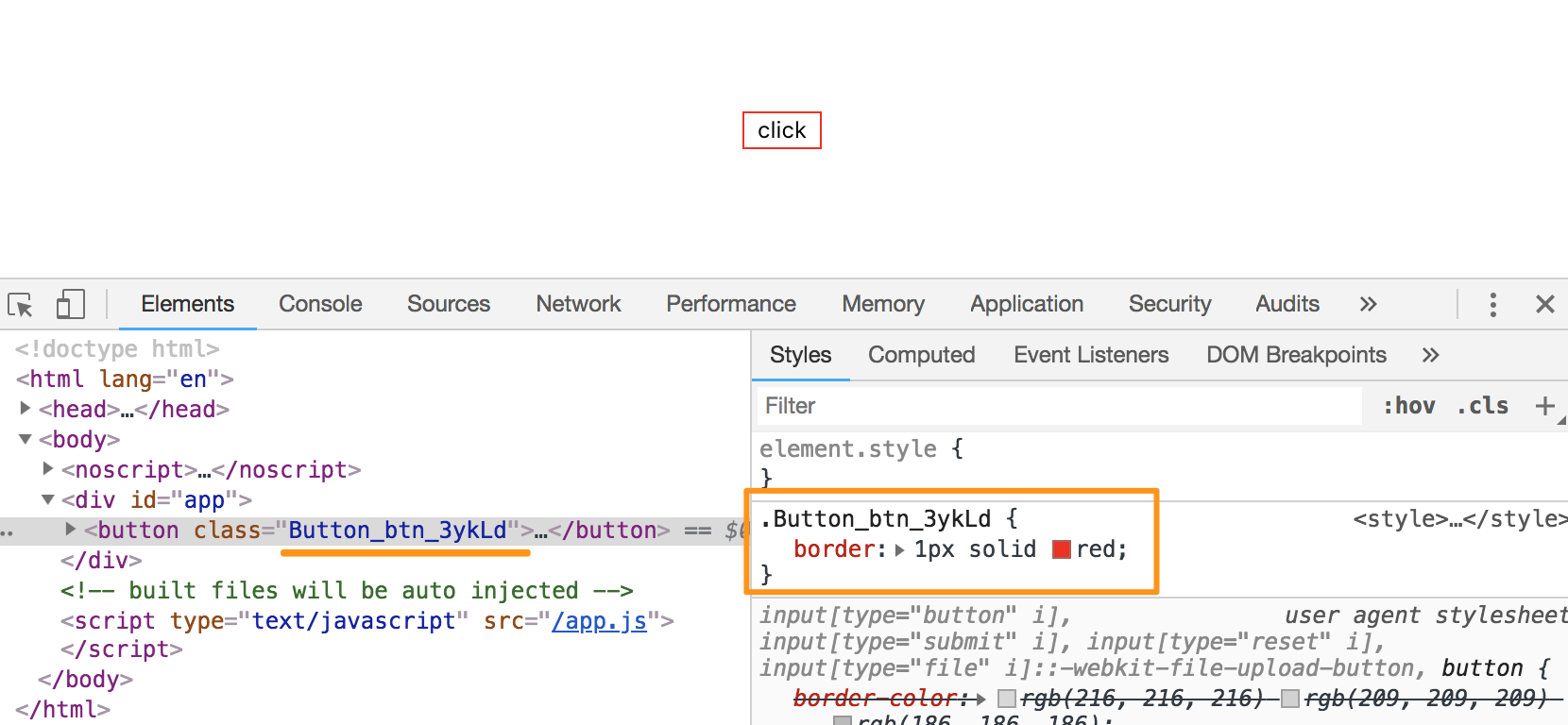
Task: Open the DevTools three-dot menu
Action: pos(1492,304)
